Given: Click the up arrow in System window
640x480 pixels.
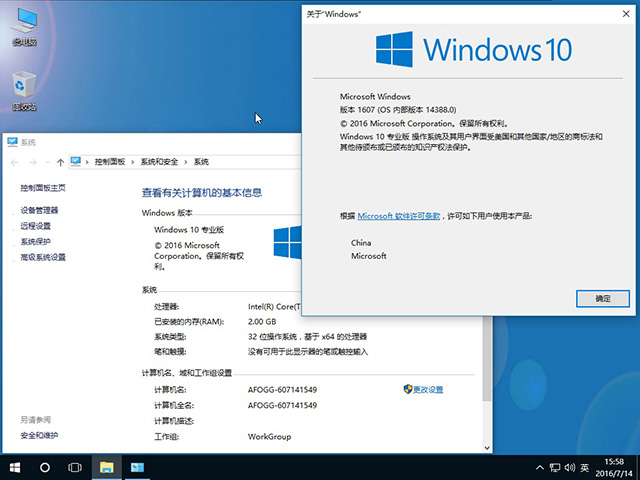Looking at the screenshot, I should 60,162.
